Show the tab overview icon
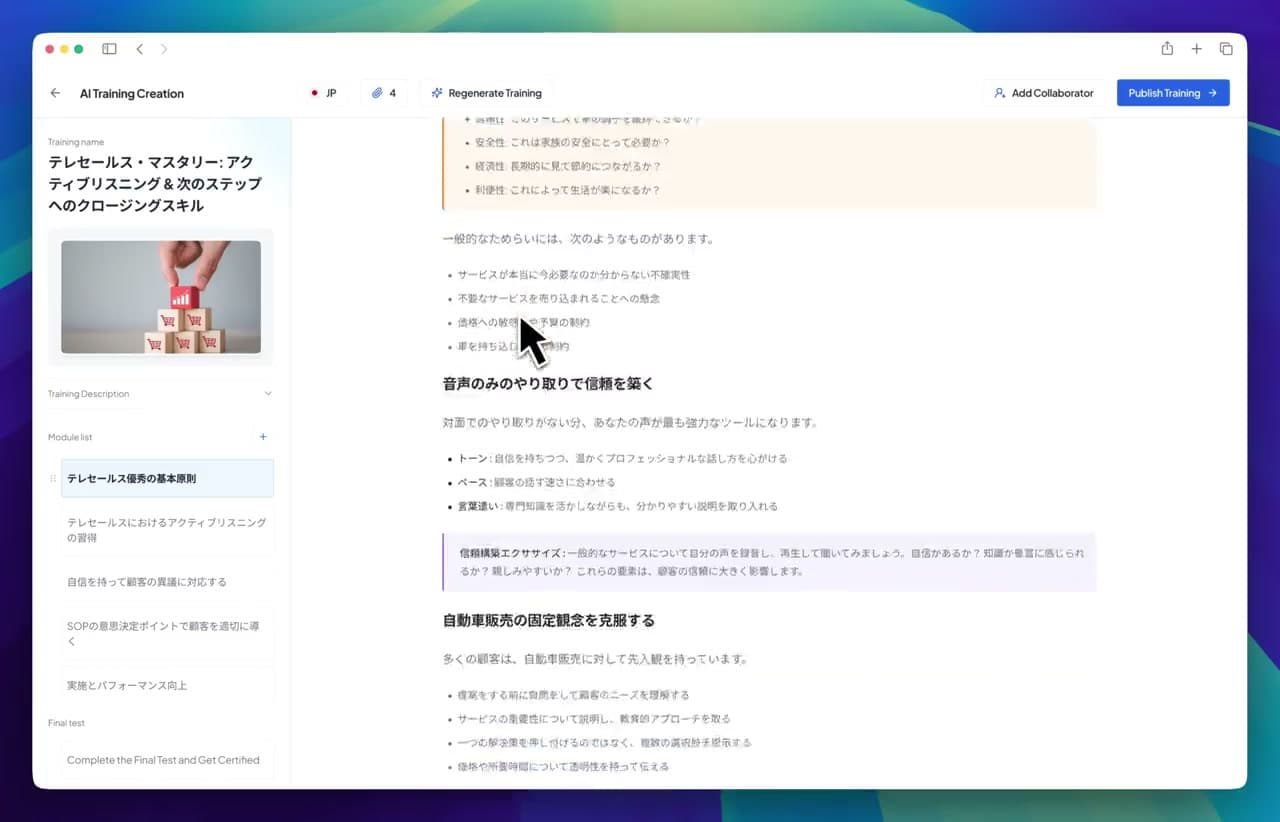 pos(1226,49)
